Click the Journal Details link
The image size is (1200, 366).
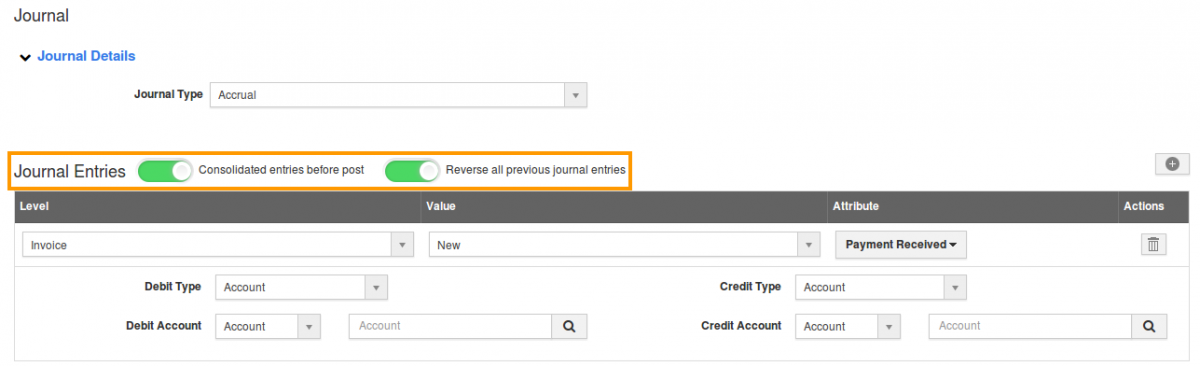(x=86, y=56)
